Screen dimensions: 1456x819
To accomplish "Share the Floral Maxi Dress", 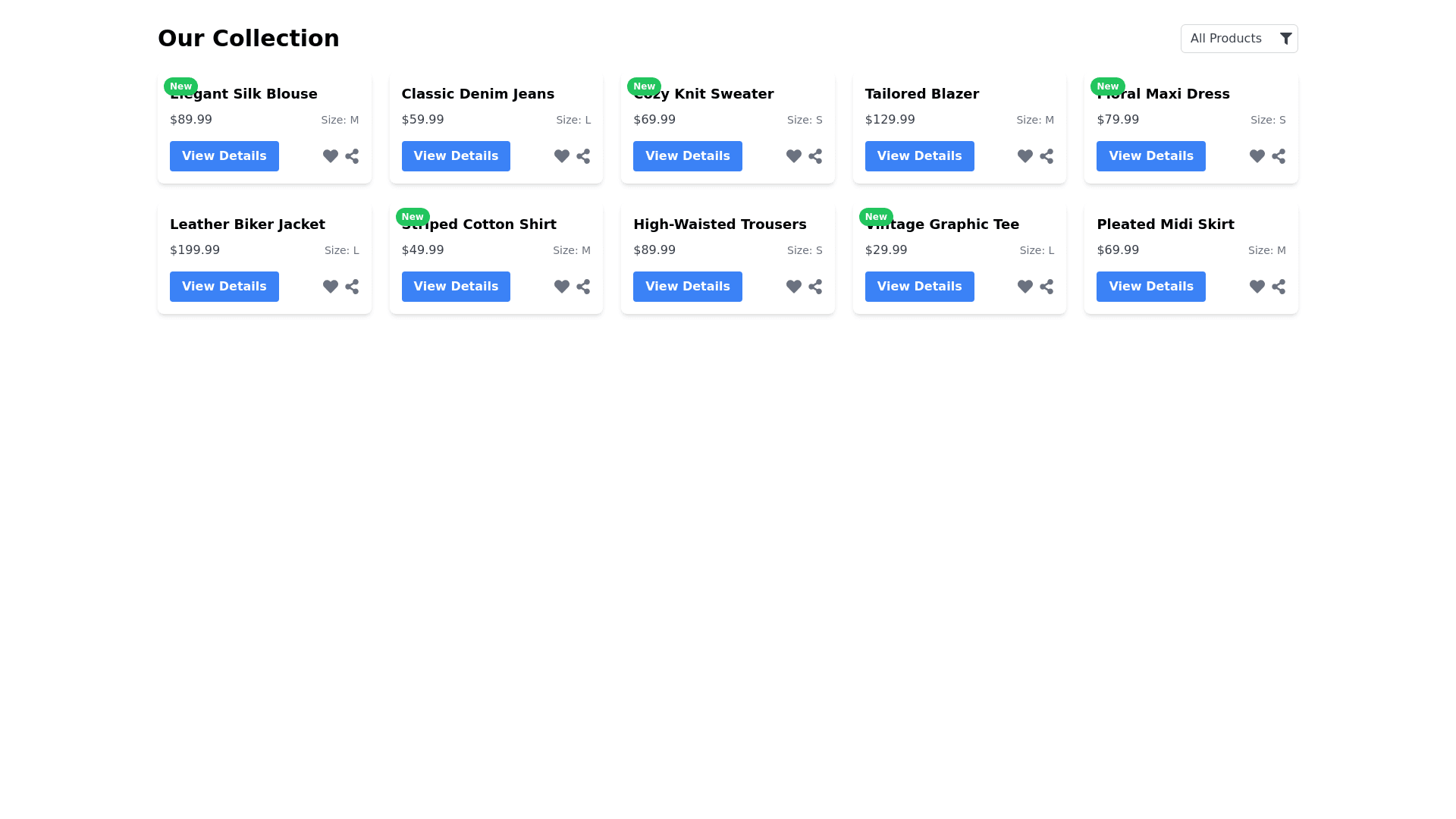I will point(1279,156).
